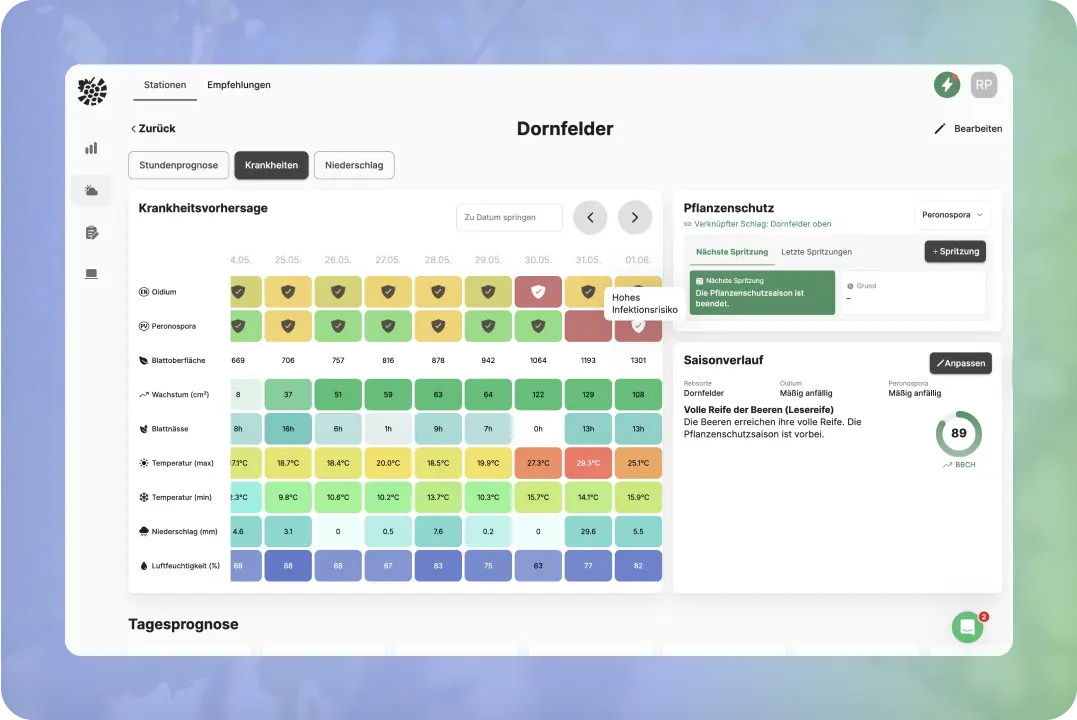Open the Empfehlungen tab
The width and height of the screenshot is (1077, 720).
(239, 85)
